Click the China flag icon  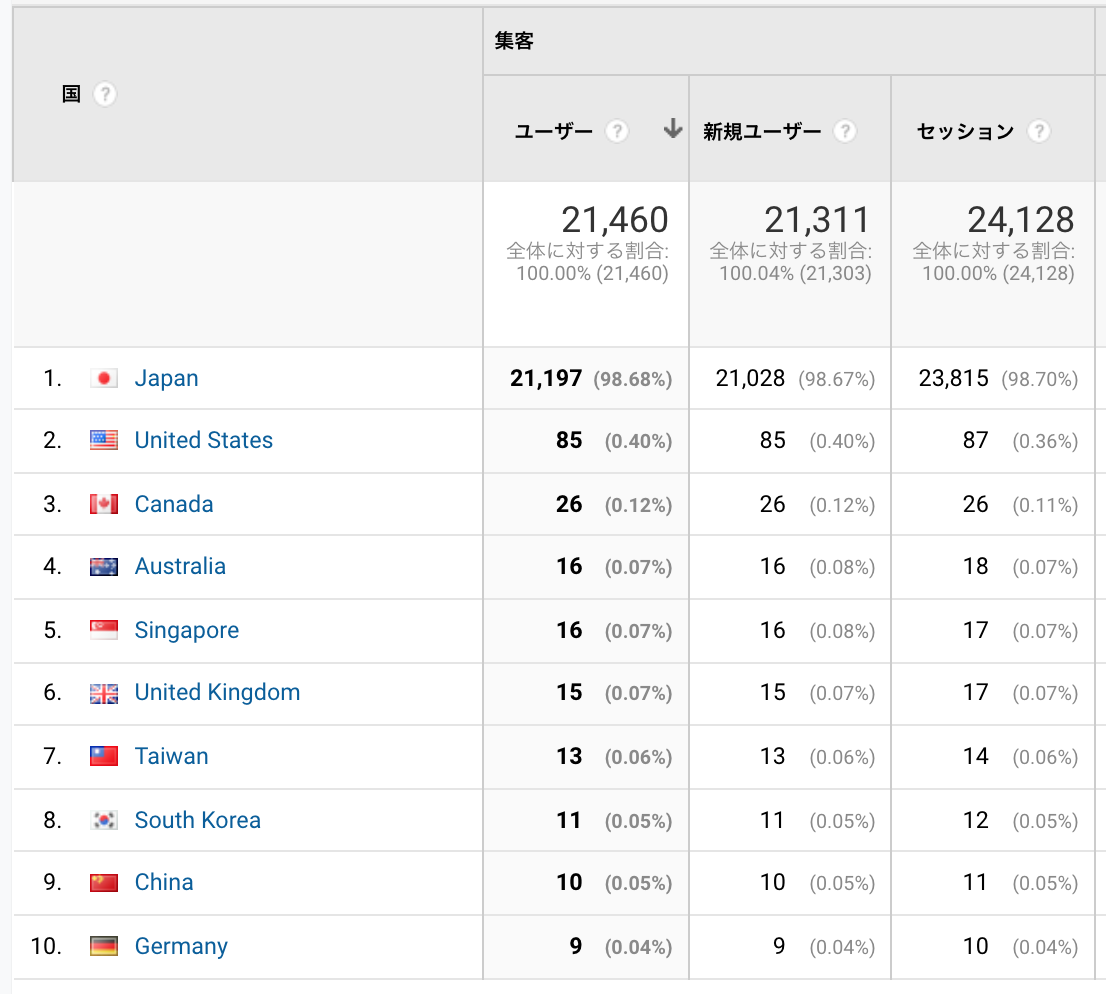(x=104, y=883)
